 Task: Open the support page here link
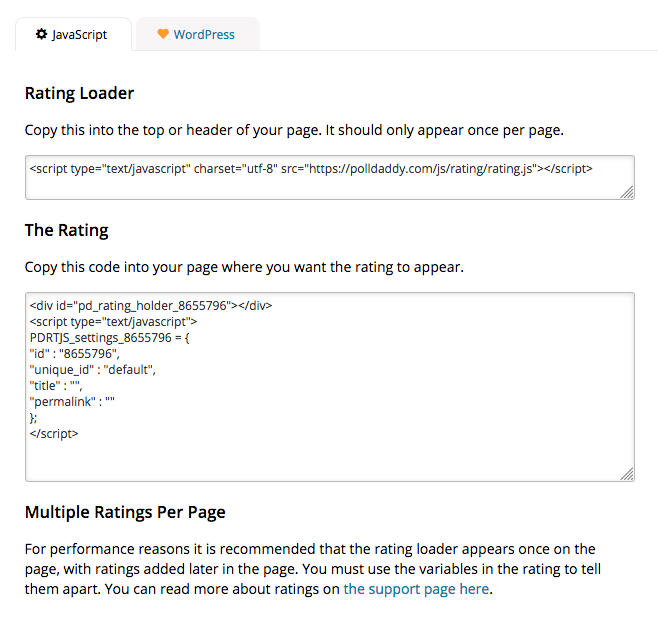tap(416, 589)
